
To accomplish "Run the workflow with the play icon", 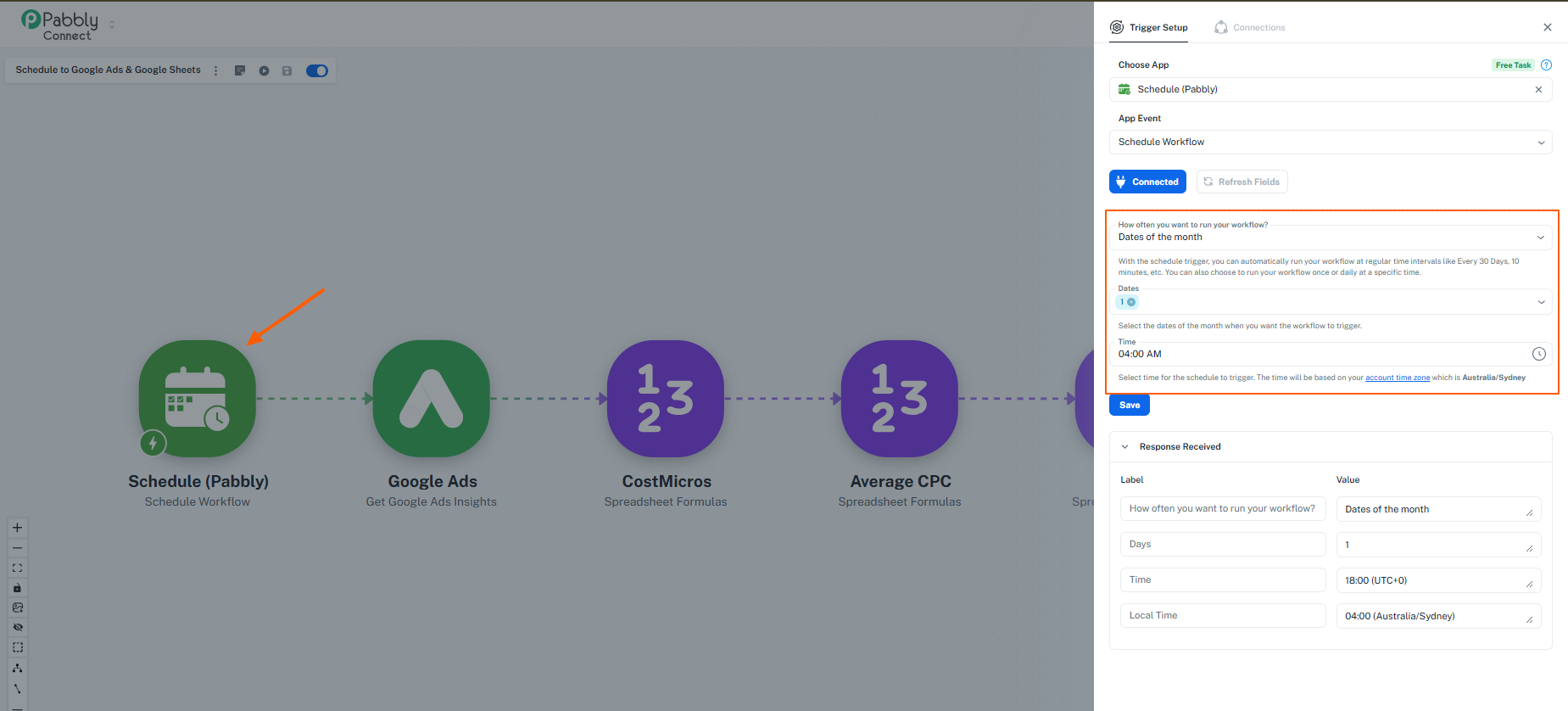I will [x=265, y=70].
